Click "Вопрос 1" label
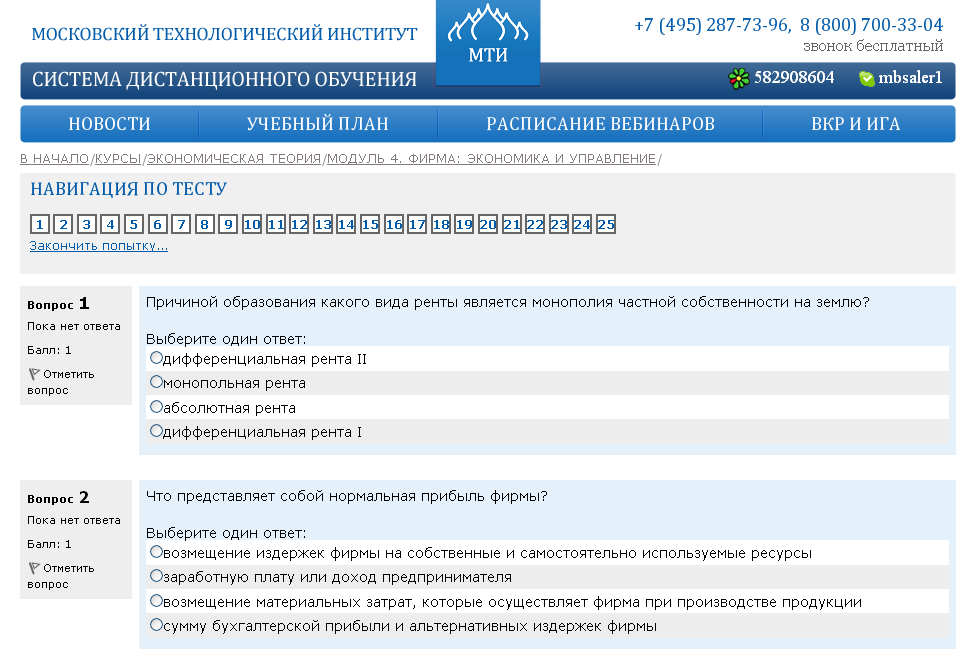 58,304
